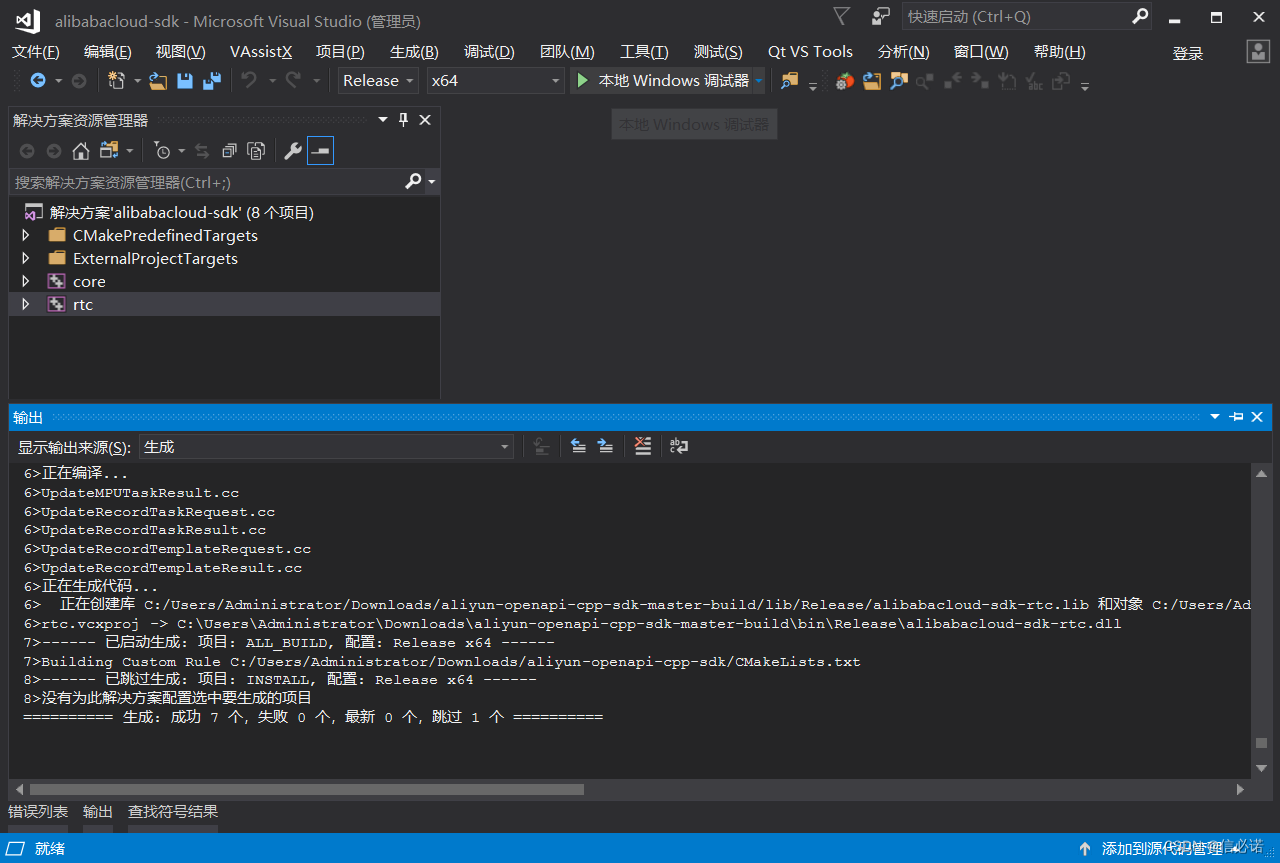The width and height of the screenshot is (1280, 863).
Task: Open the 生成(B) build menu
Action: pyautogui.click(x=414, y=52)
